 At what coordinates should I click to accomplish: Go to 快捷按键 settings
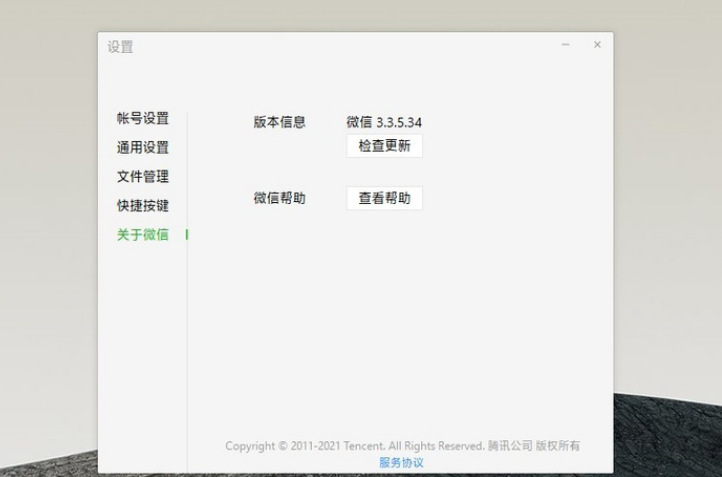point(143,205)
